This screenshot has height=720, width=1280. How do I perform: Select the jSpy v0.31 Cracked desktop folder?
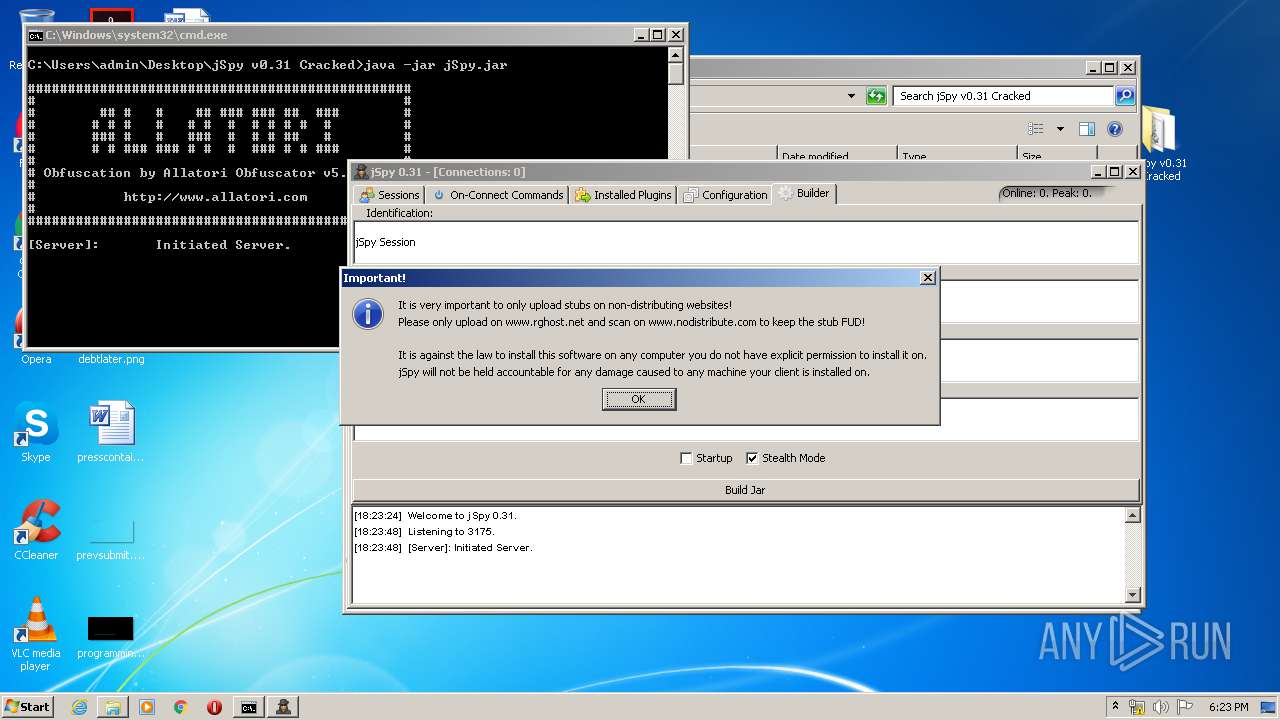(1162, 145)
